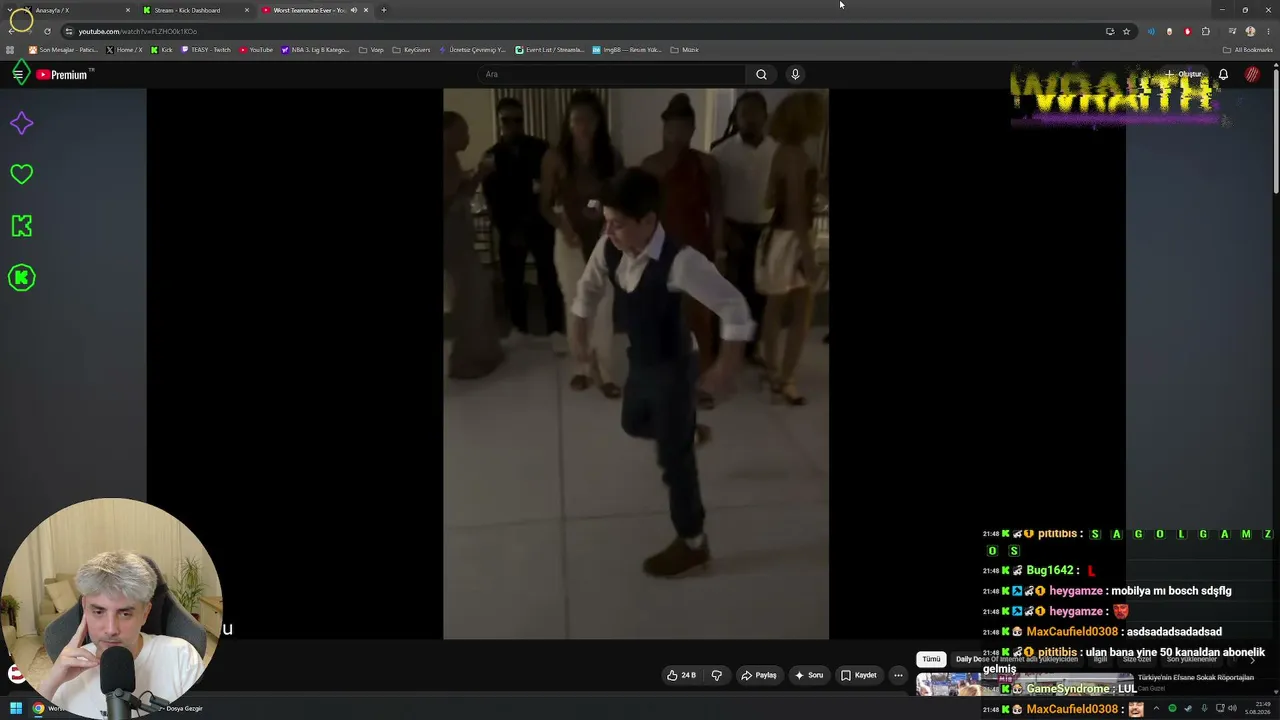Viewport: 1280px width, 720px height.
Task: Open the Apps grid bookmark shortcut
Action: click(11, 50)
